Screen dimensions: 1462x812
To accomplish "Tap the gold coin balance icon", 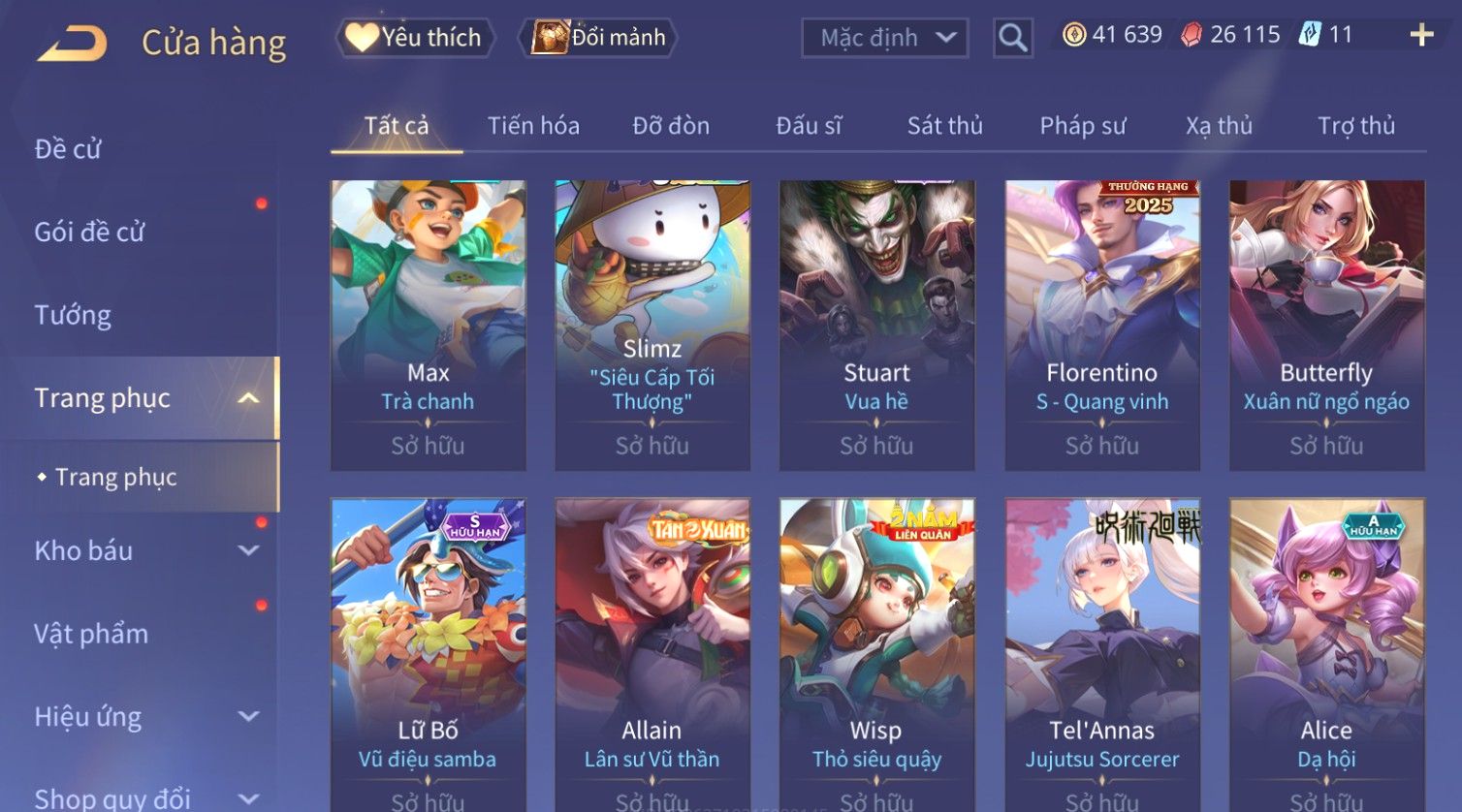I will click(x=1074, y=35).
